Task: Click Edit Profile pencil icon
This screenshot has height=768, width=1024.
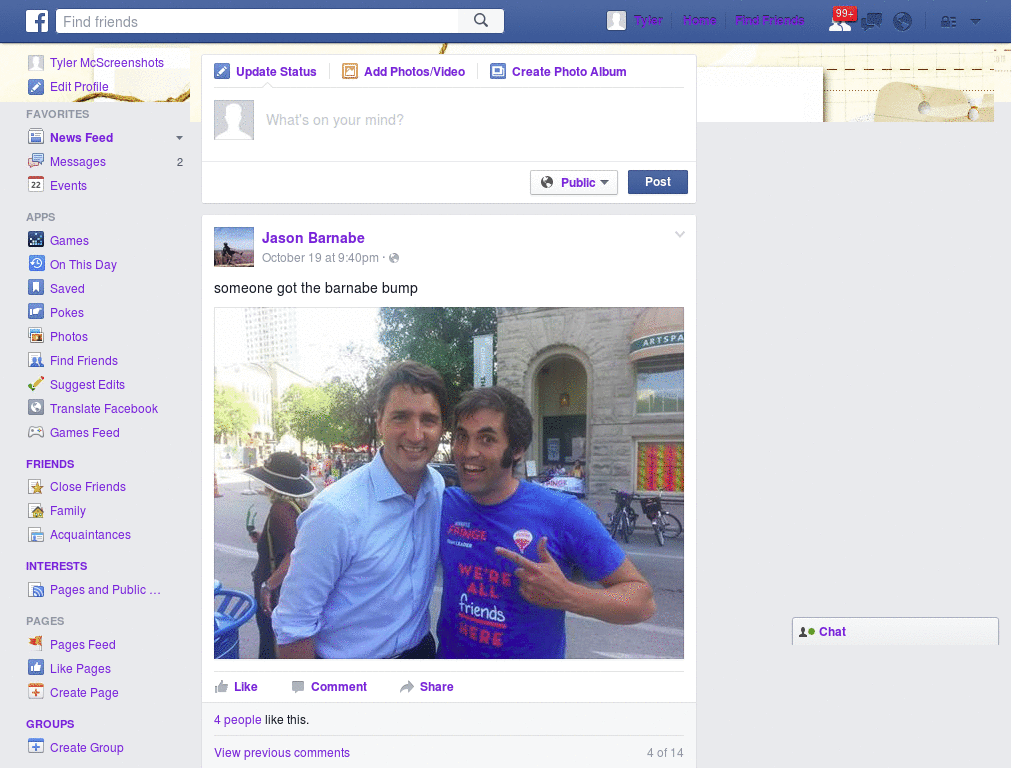Action: click(x=36, y=87)
